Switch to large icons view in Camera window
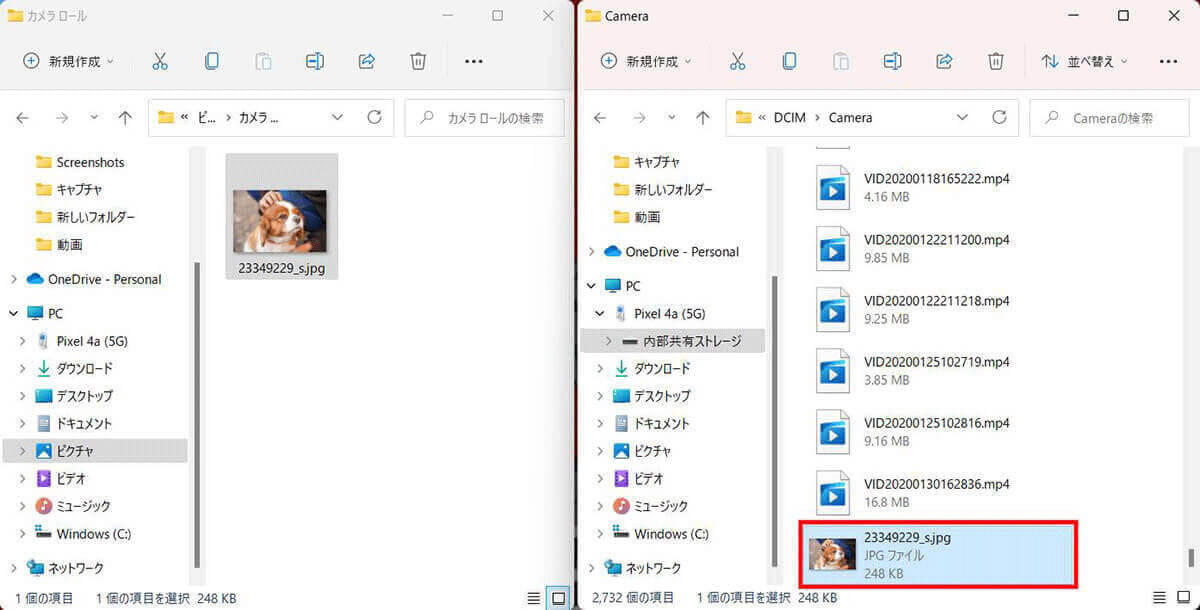This screenshot has height=610, width=1200. (1184, 598)
